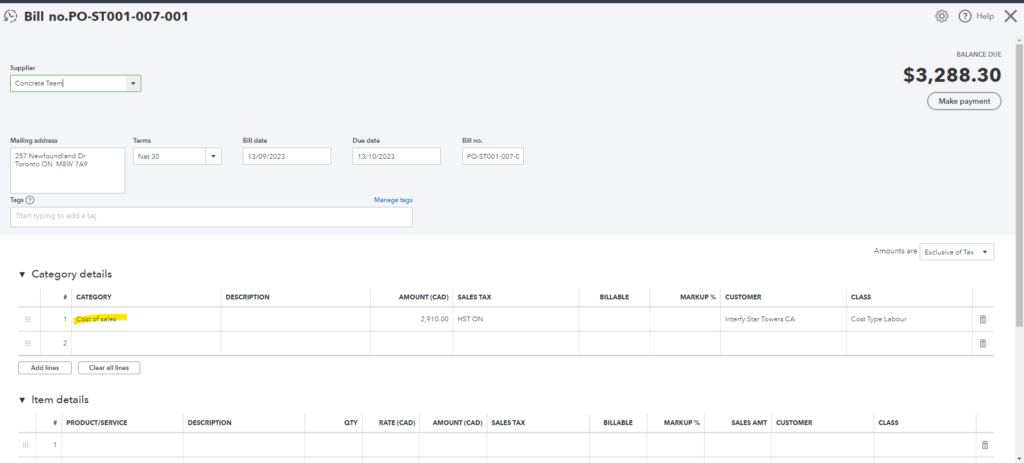Open the Terms Net 30 dropdown
This screenshot has width=1024, height=463.
click(x=213, y=157)
